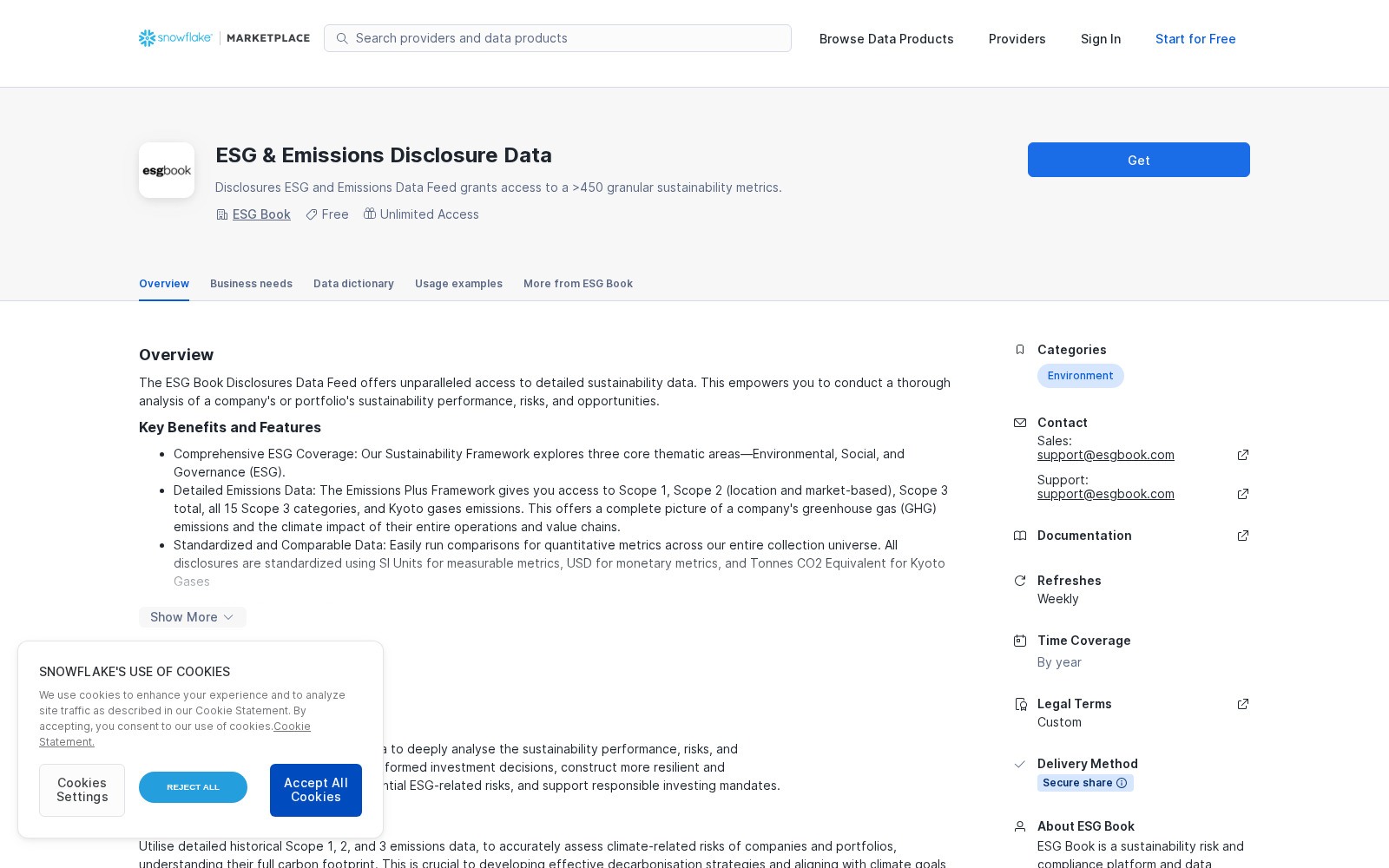Select the Environment category tag

point(1080,376)
